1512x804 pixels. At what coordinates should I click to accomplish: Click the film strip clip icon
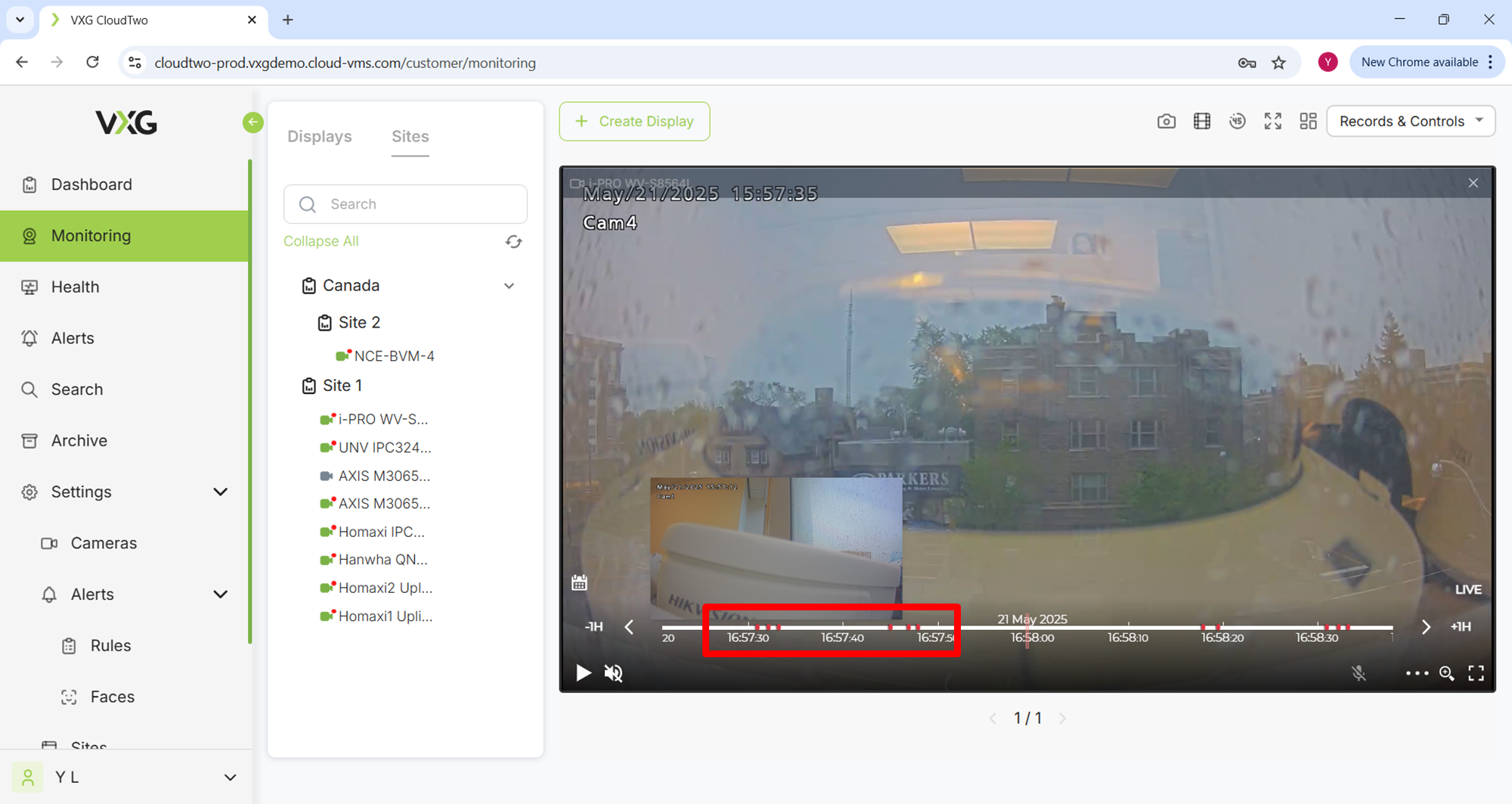pos(1201,121)
